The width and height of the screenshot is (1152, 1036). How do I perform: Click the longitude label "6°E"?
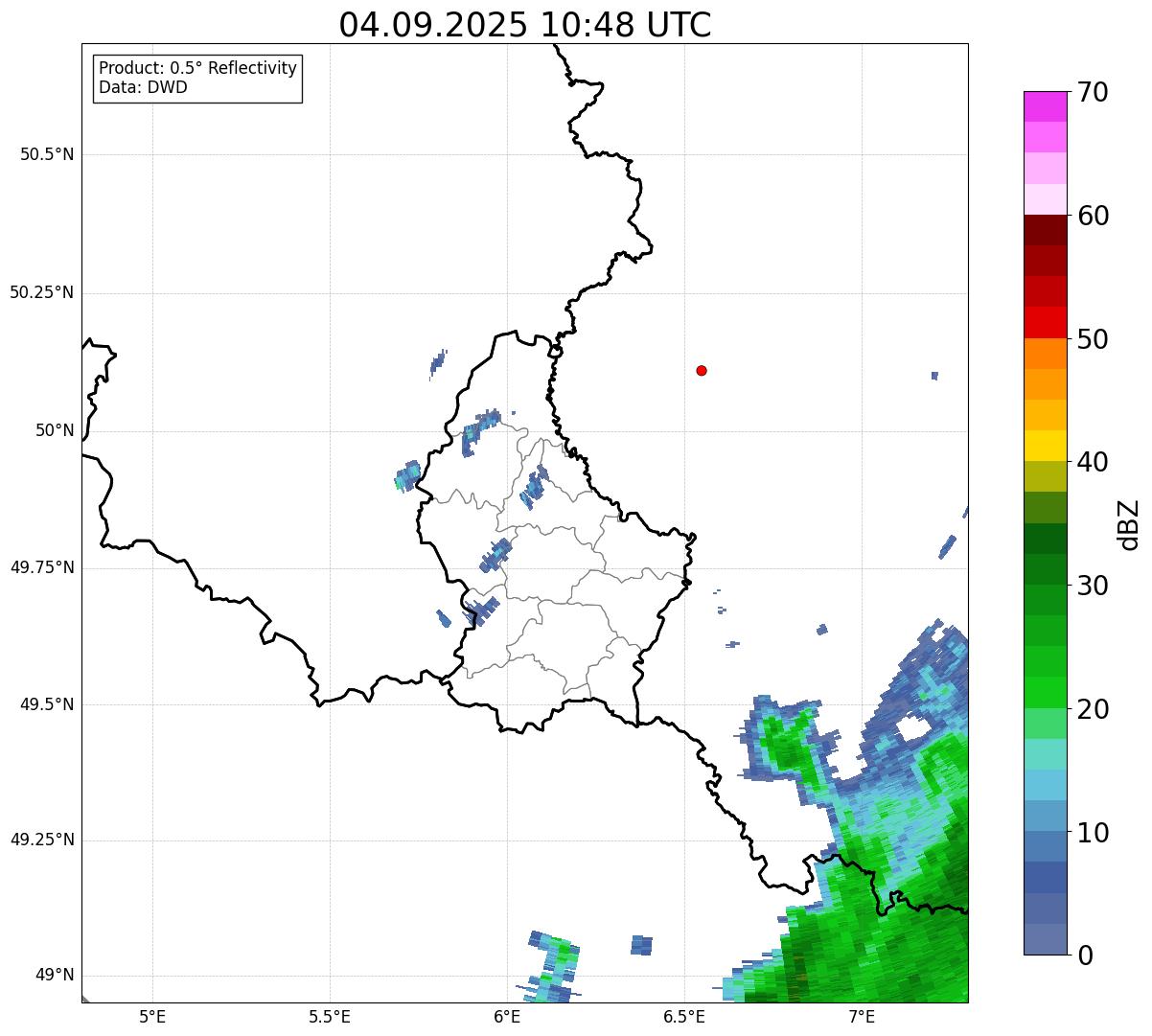click(x=507, y=1016)
